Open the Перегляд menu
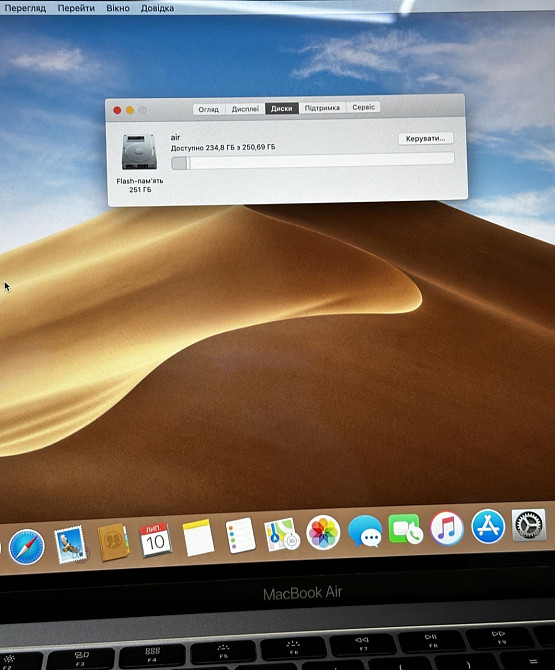The height and width of the screenshot is (670, 555). pos(25,8)
